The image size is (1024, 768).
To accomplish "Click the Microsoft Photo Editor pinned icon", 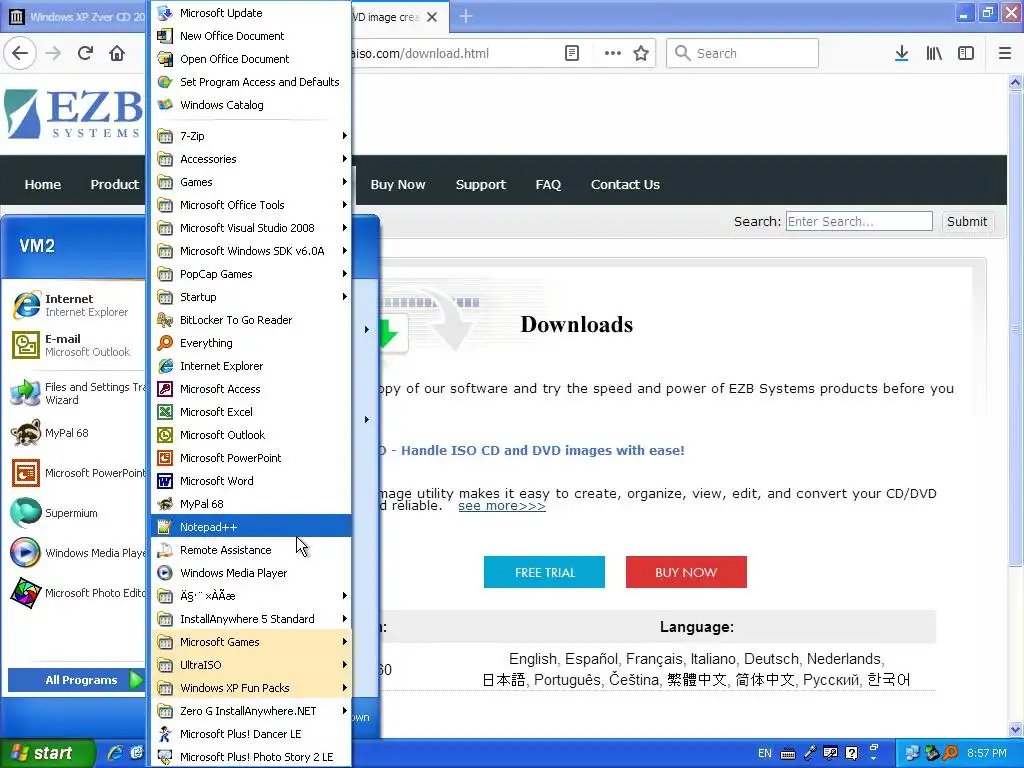I will tap(26, 593).
